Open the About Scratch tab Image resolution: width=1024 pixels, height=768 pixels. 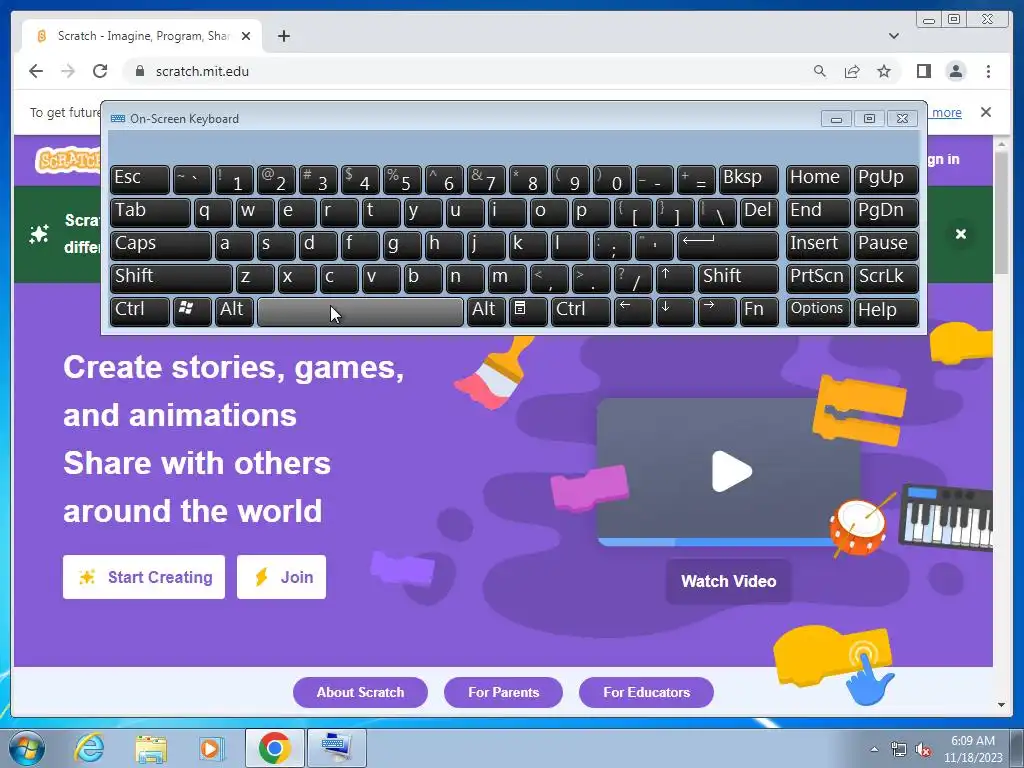click(x=360, y=692)
